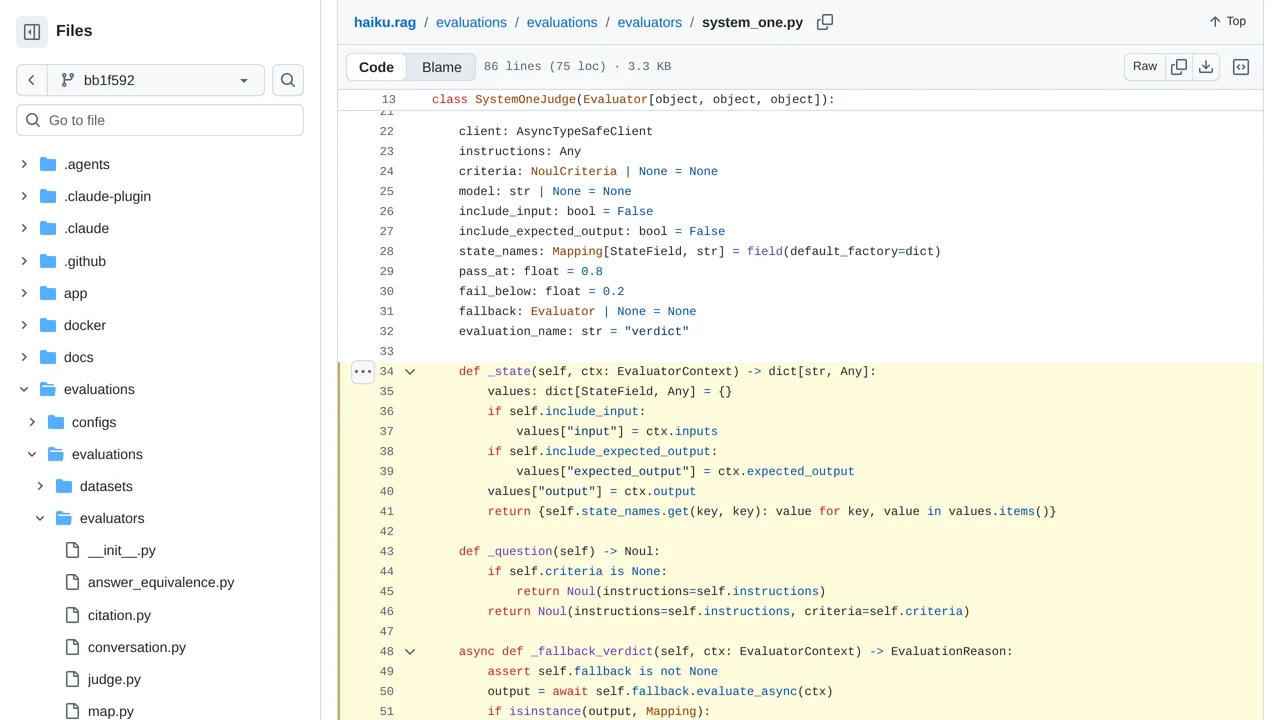Viewport: 1280px width, 720px height.
Task: Click line number 43
Action: pos(387,551)
